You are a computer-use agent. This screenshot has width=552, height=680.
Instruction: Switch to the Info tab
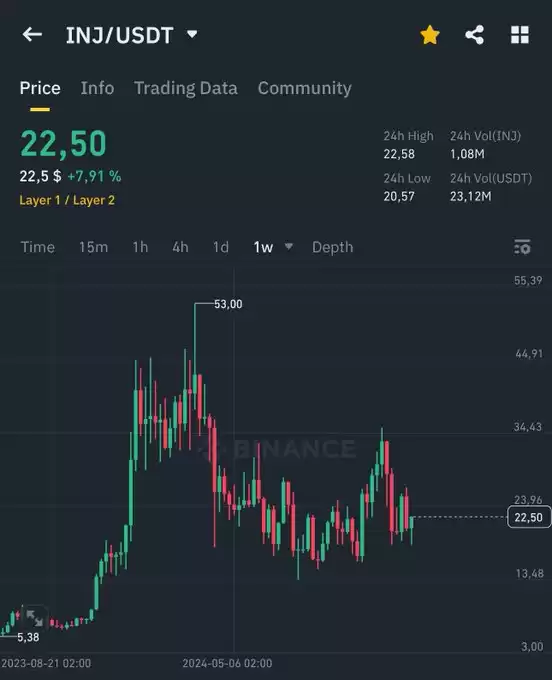tap(97, 88)
